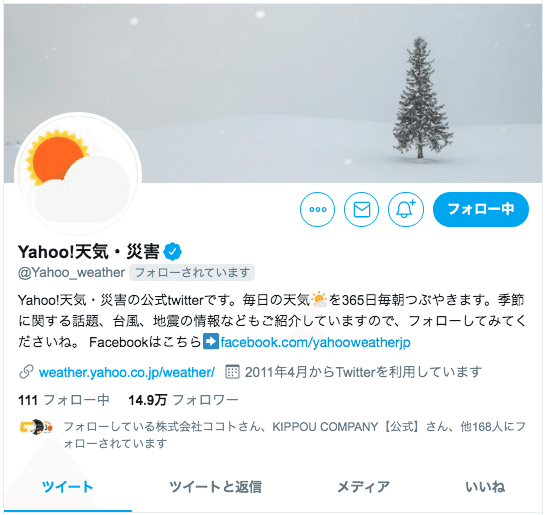View the 111 フォロー中 following list
This screenshot has height=515, width=546.
(64, 400)
